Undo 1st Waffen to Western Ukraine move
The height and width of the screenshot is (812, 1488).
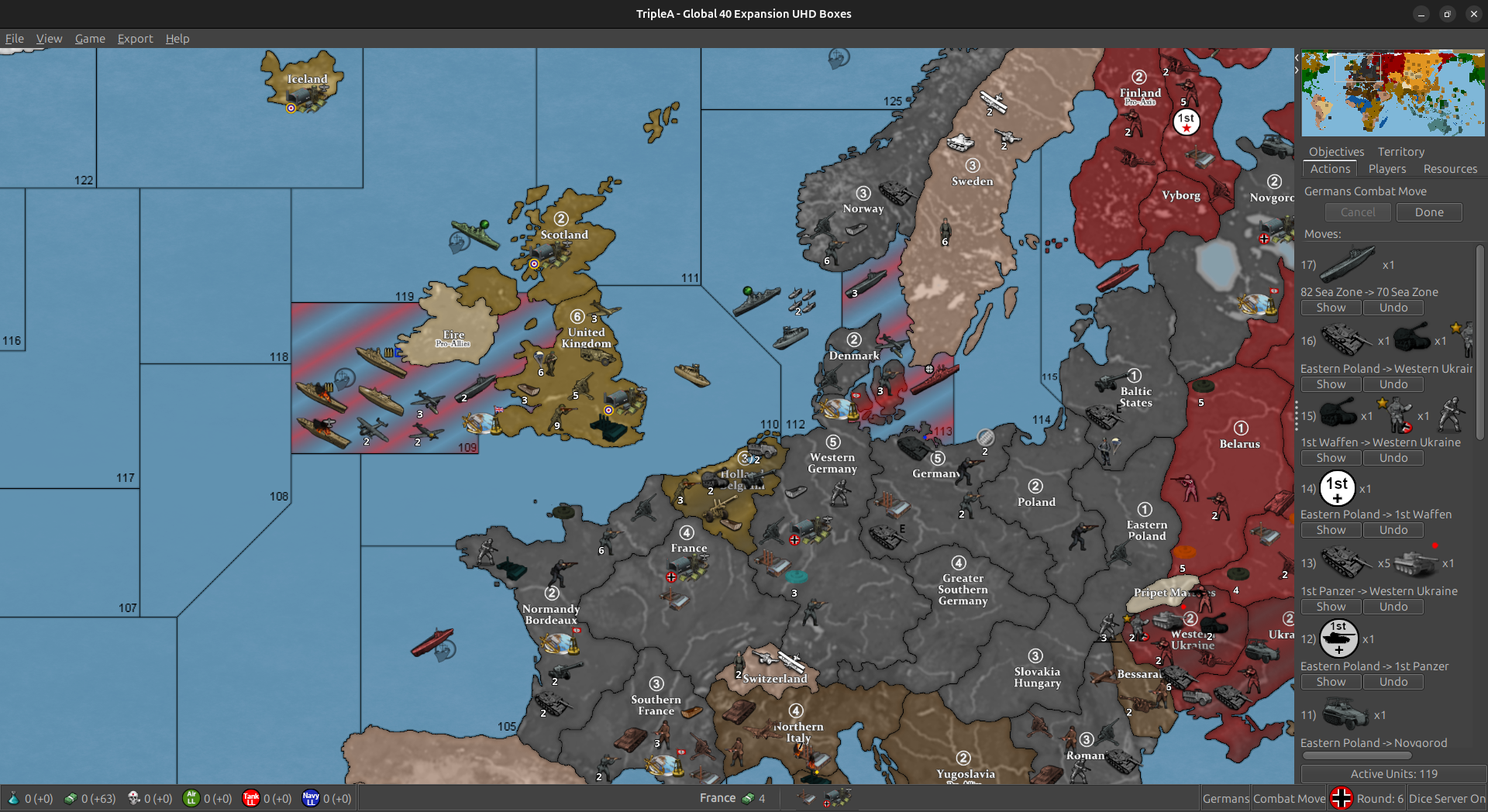(x=1393, y=458)
